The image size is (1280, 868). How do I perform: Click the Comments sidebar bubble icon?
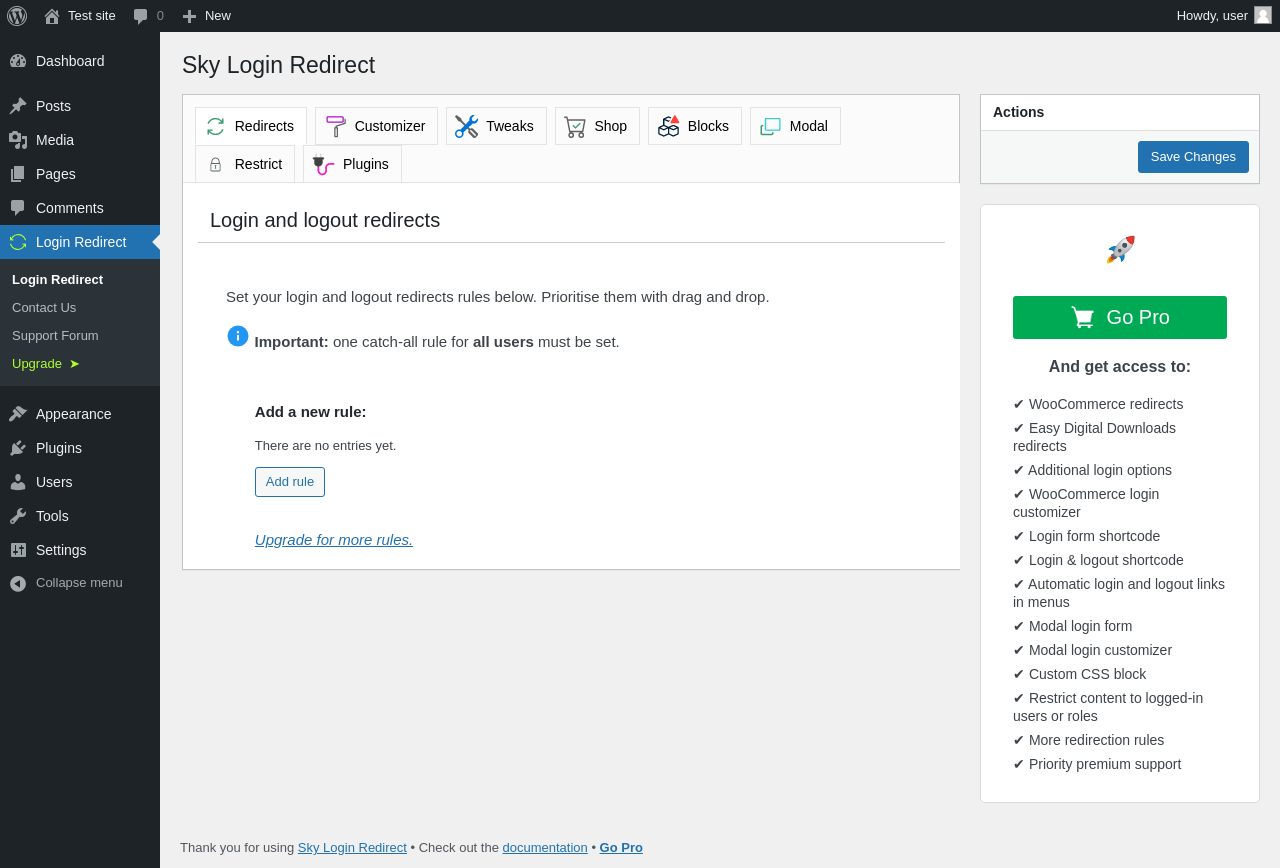coord(18,208)
